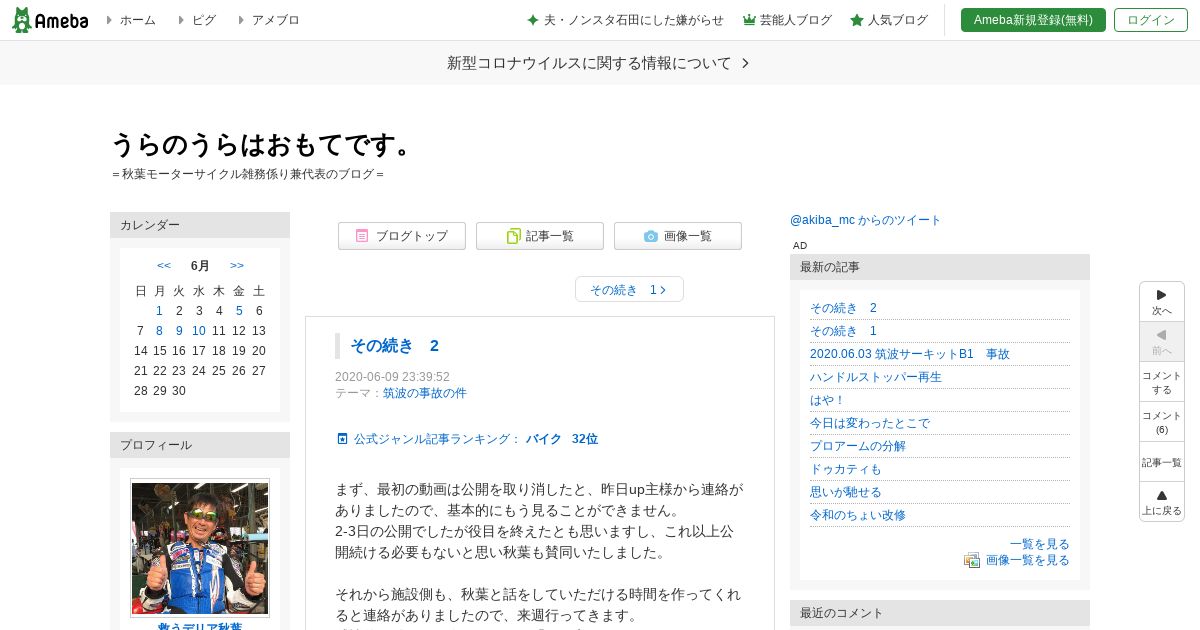This screenshot has height=630, width=1200.
Task: Click コメント(6) floating button
Action: [1162, 422]
